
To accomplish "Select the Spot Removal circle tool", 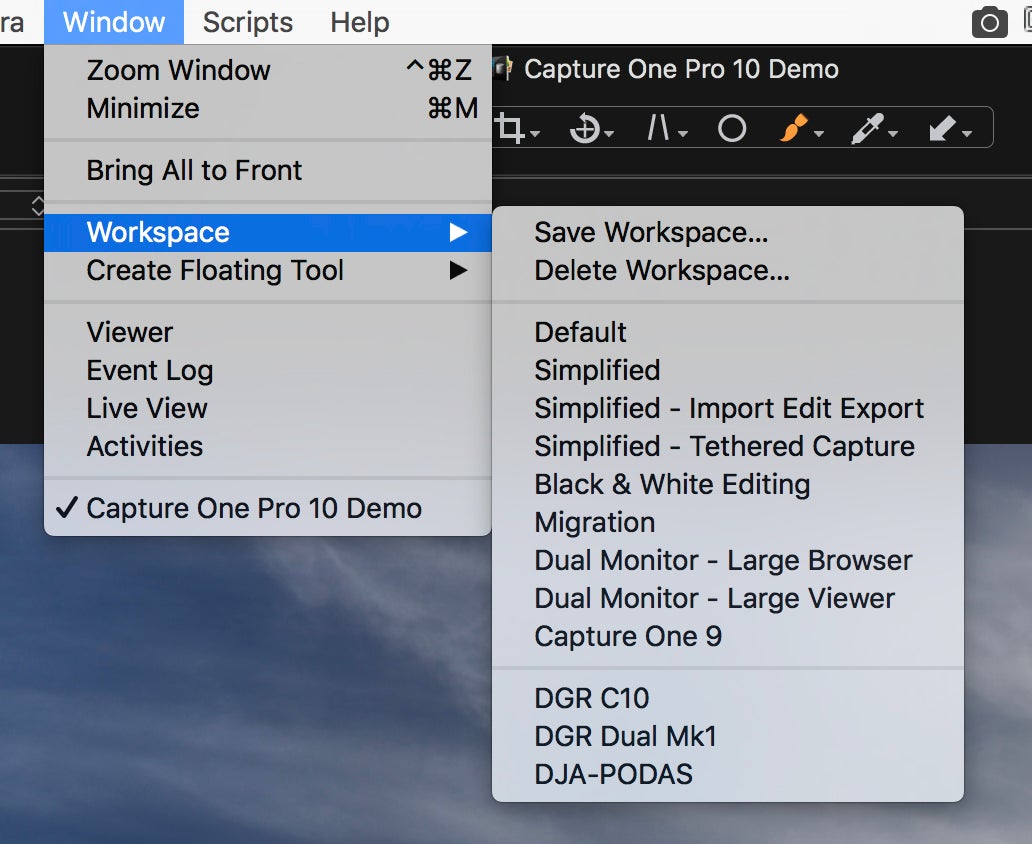I will [732, 128].
